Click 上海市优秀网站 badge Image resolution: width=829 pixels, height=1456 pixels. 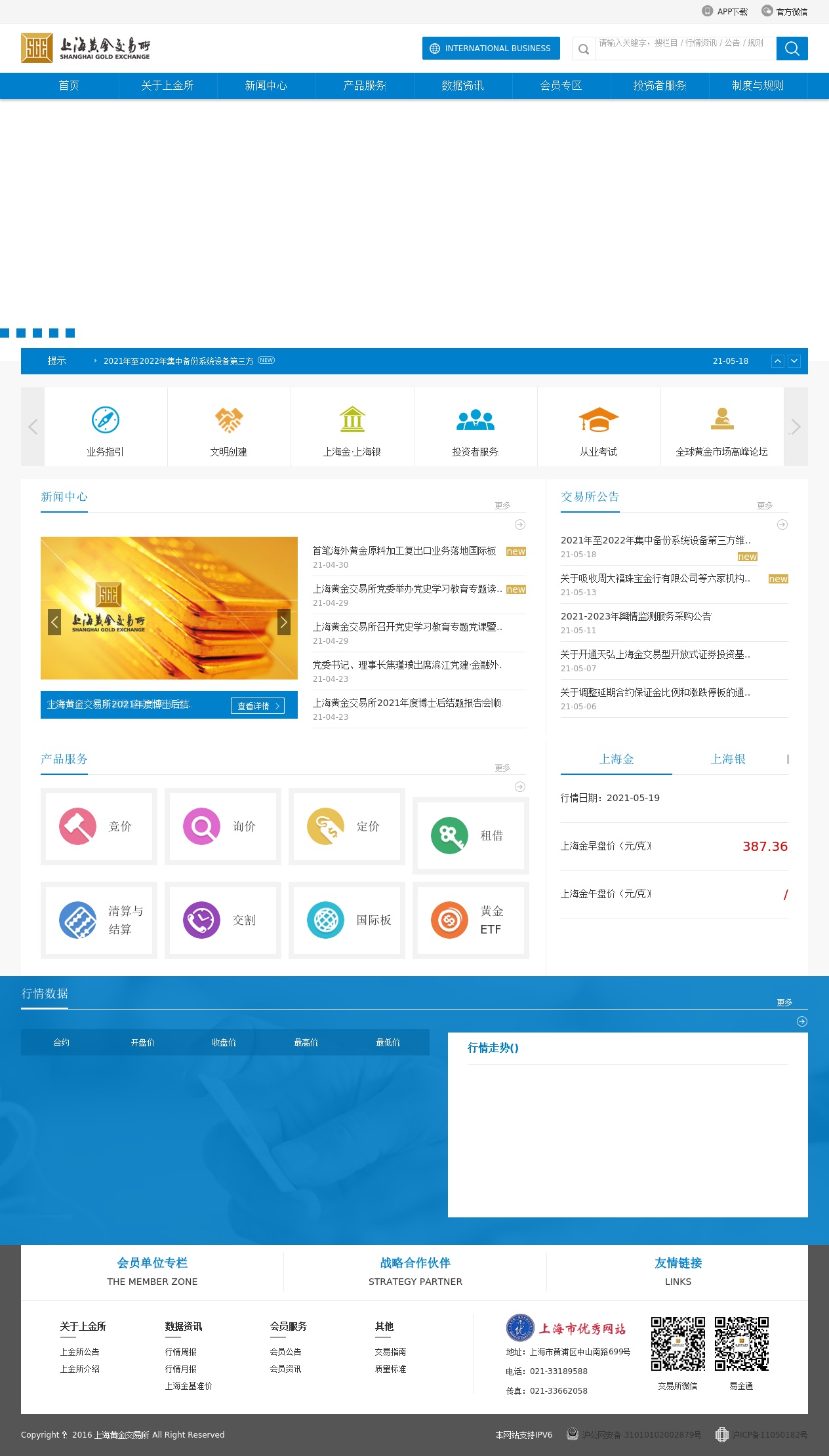click(x=566, y=1328)
